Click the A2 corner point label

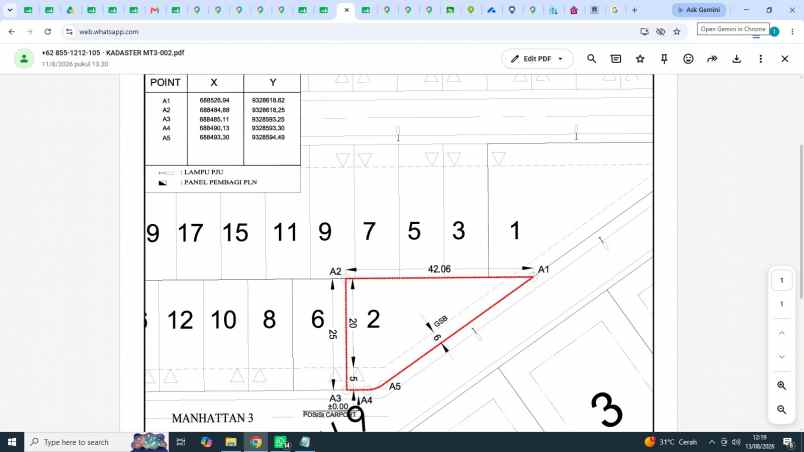335,272
